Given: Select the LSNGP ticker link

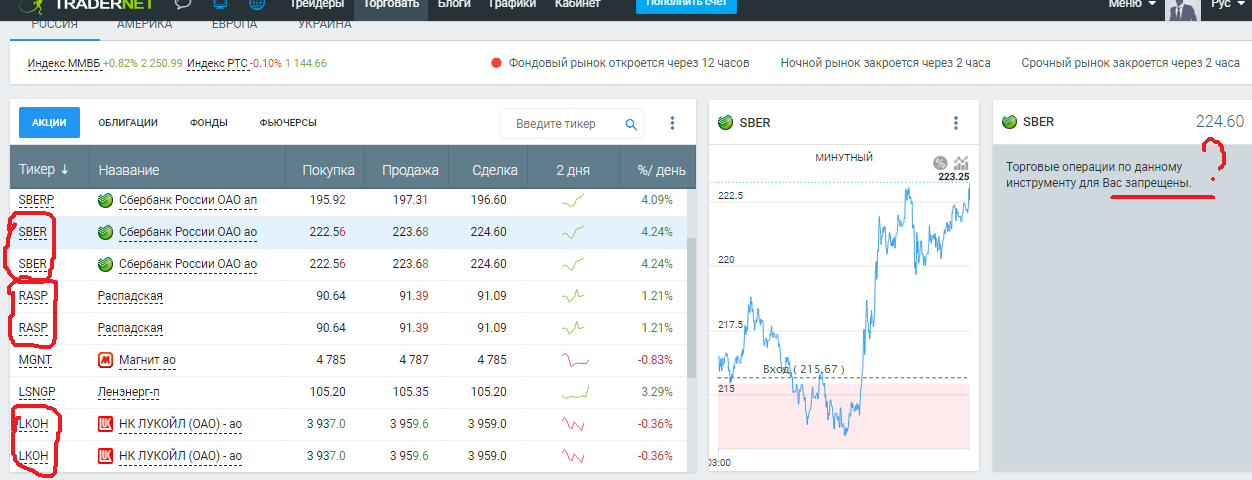Looking at the screenshot, I should pos(37,391).
